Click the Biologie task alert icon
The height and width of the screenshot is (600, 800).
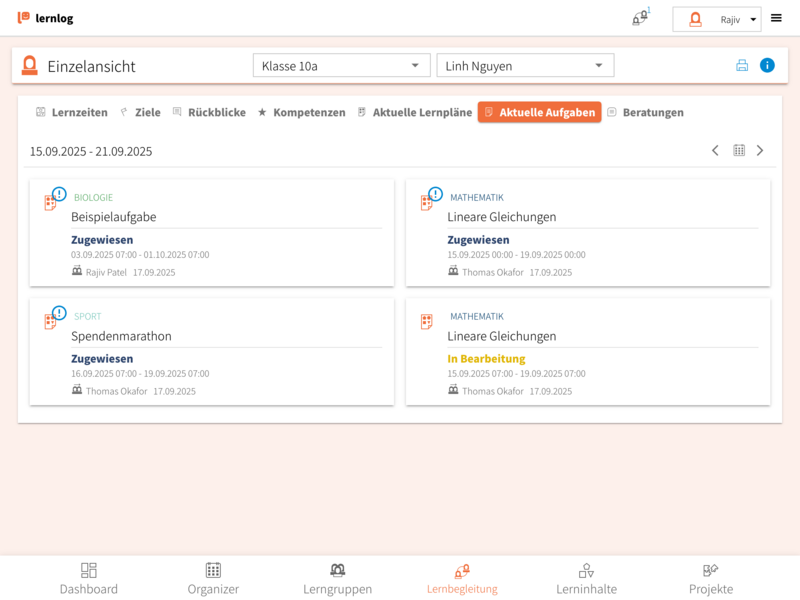pyautogui.click(x=59, y=194)
